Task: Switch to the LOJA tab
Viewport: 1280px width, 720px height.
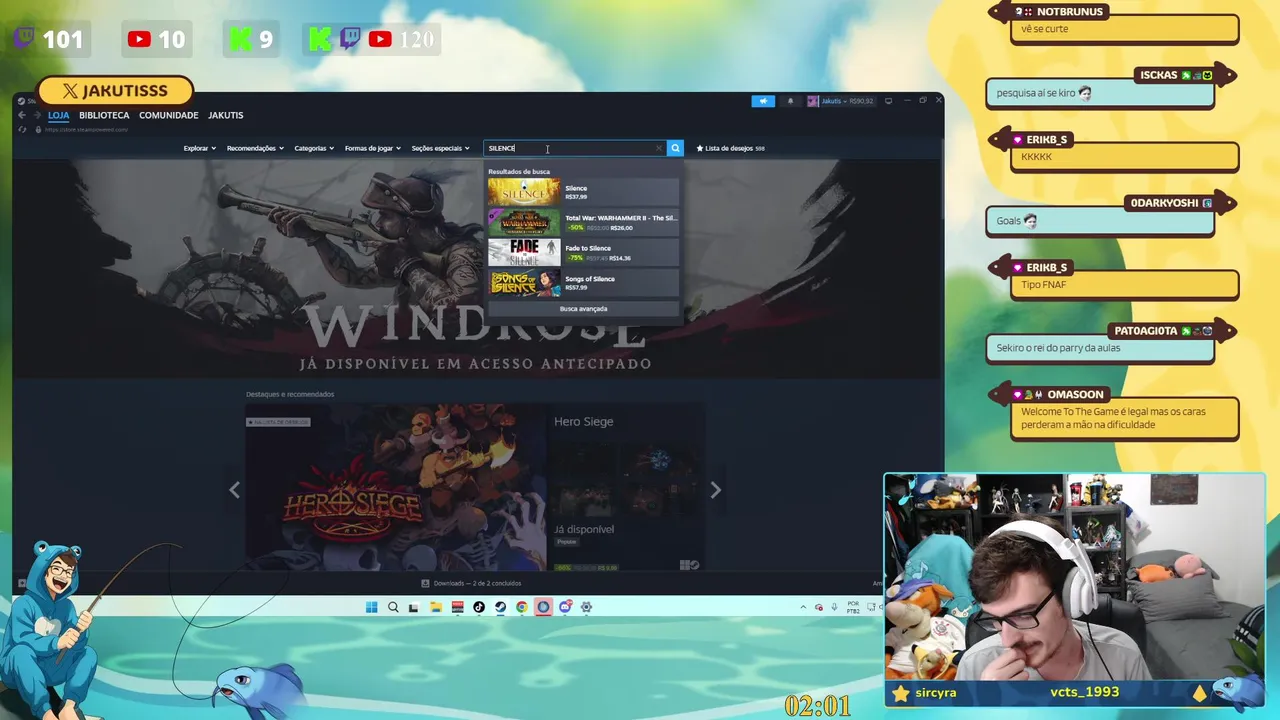Action: tap(58, 115)
